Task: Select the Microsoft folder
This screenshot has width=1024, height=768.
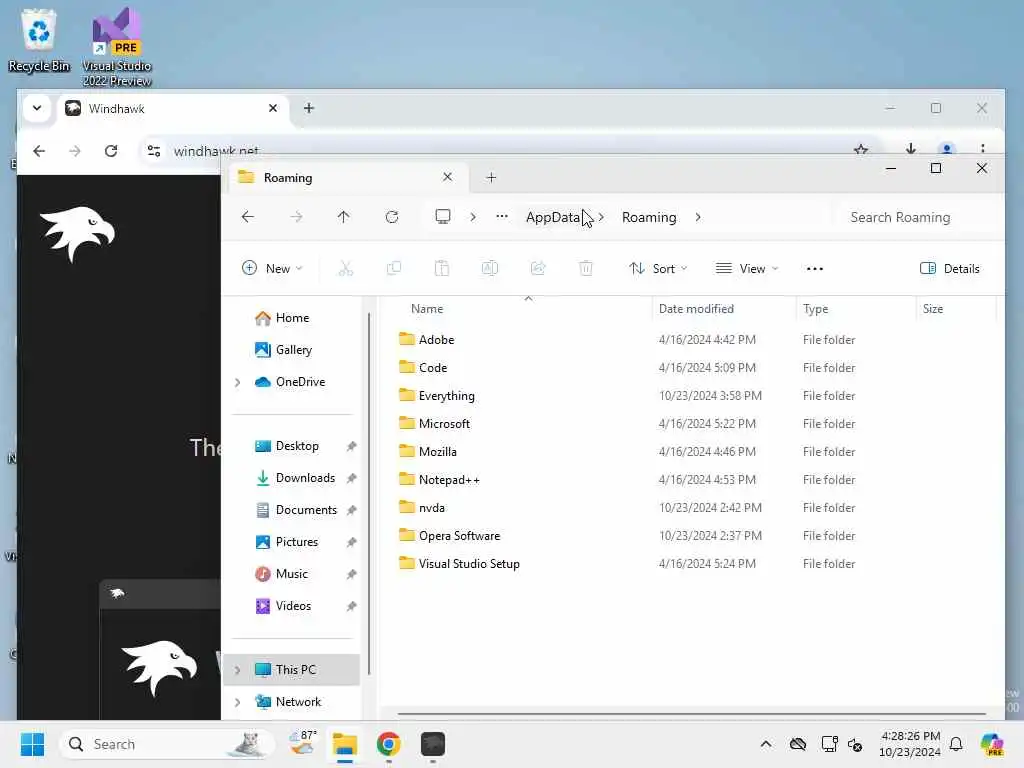Action: click(x=434, y=424)
